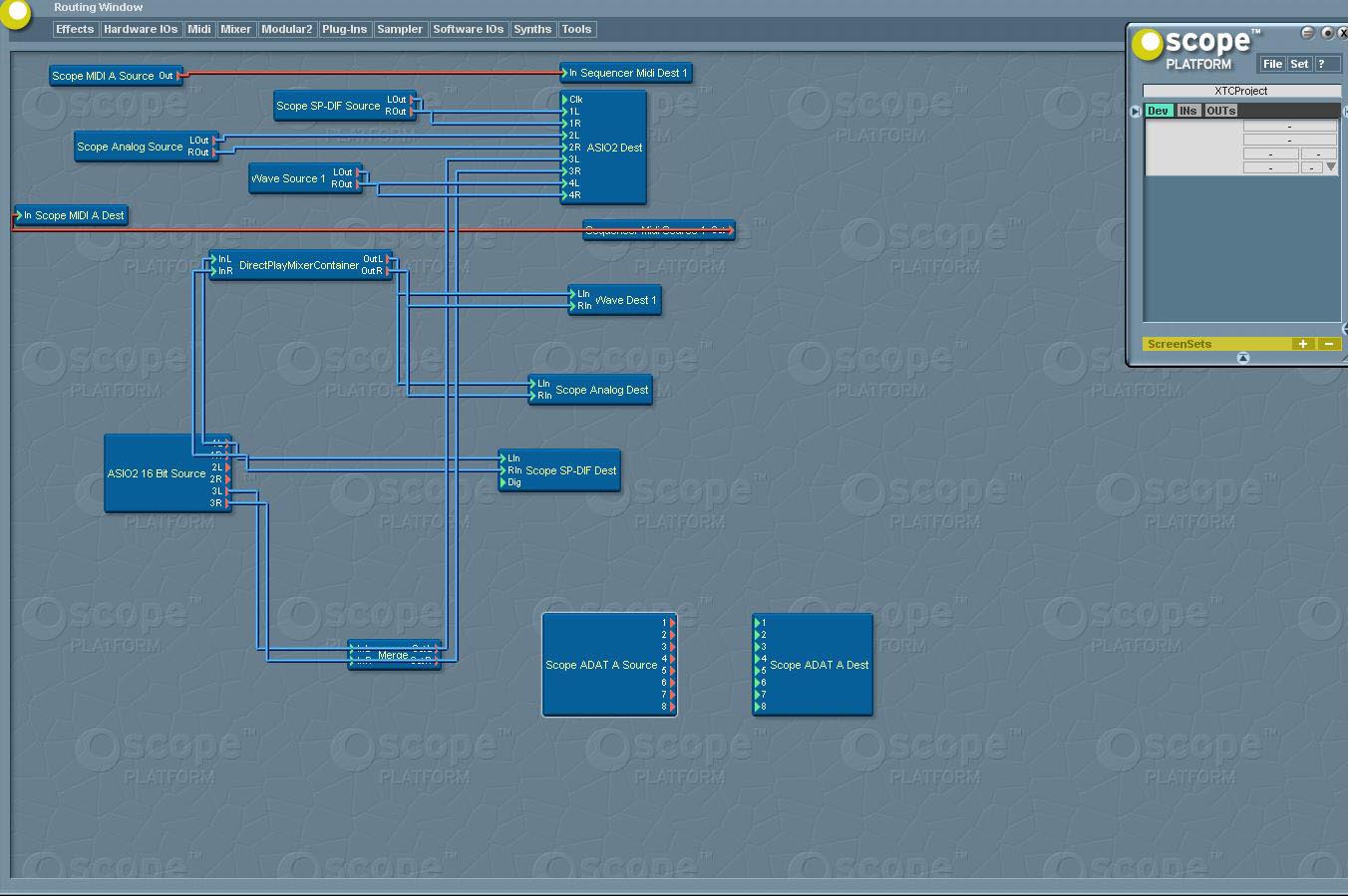
Task: Switch to the INs tab
Action: (x=1188, y=111)
